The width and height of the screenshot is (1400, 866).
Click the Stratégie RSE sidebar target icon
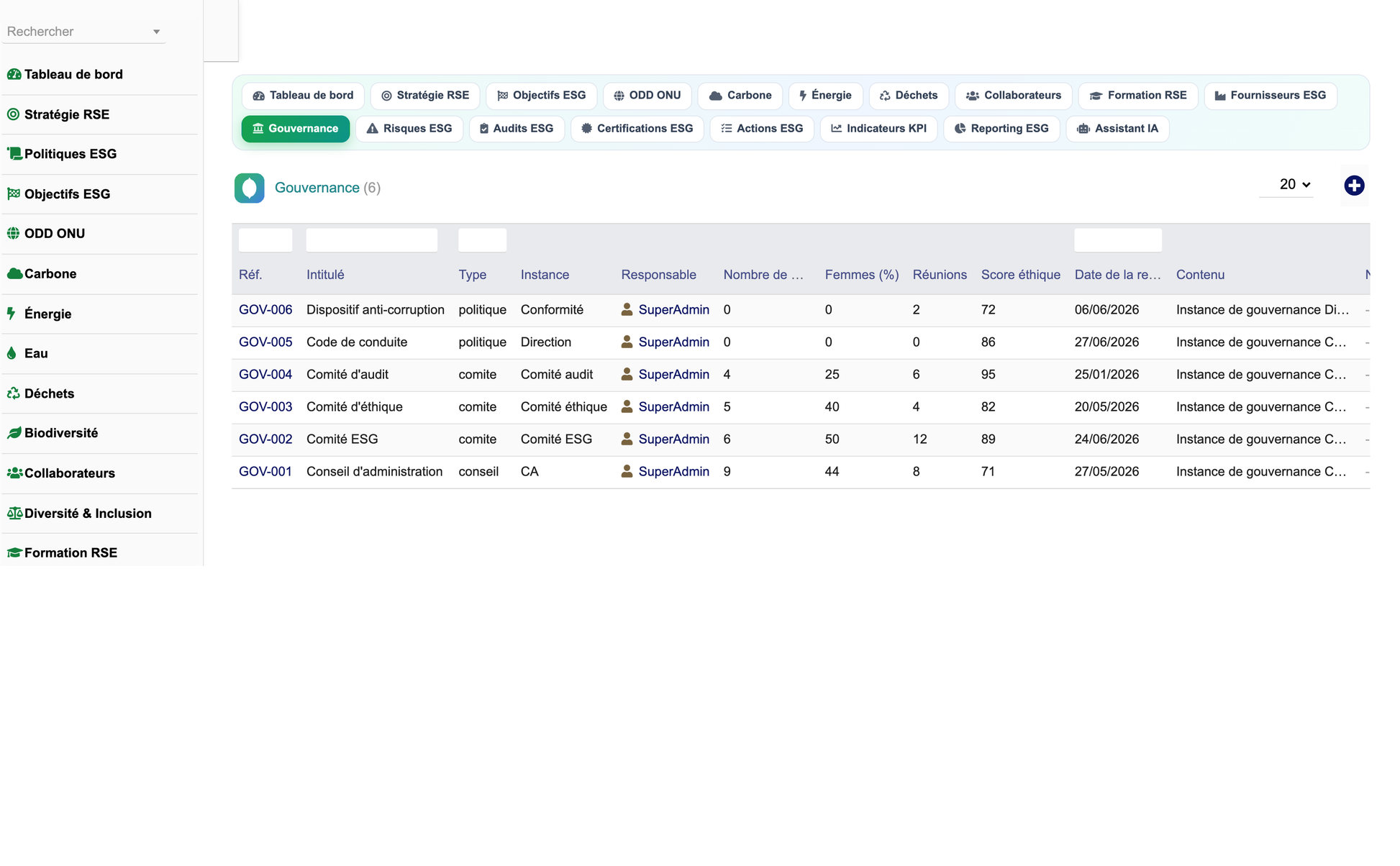click(13, 114)
